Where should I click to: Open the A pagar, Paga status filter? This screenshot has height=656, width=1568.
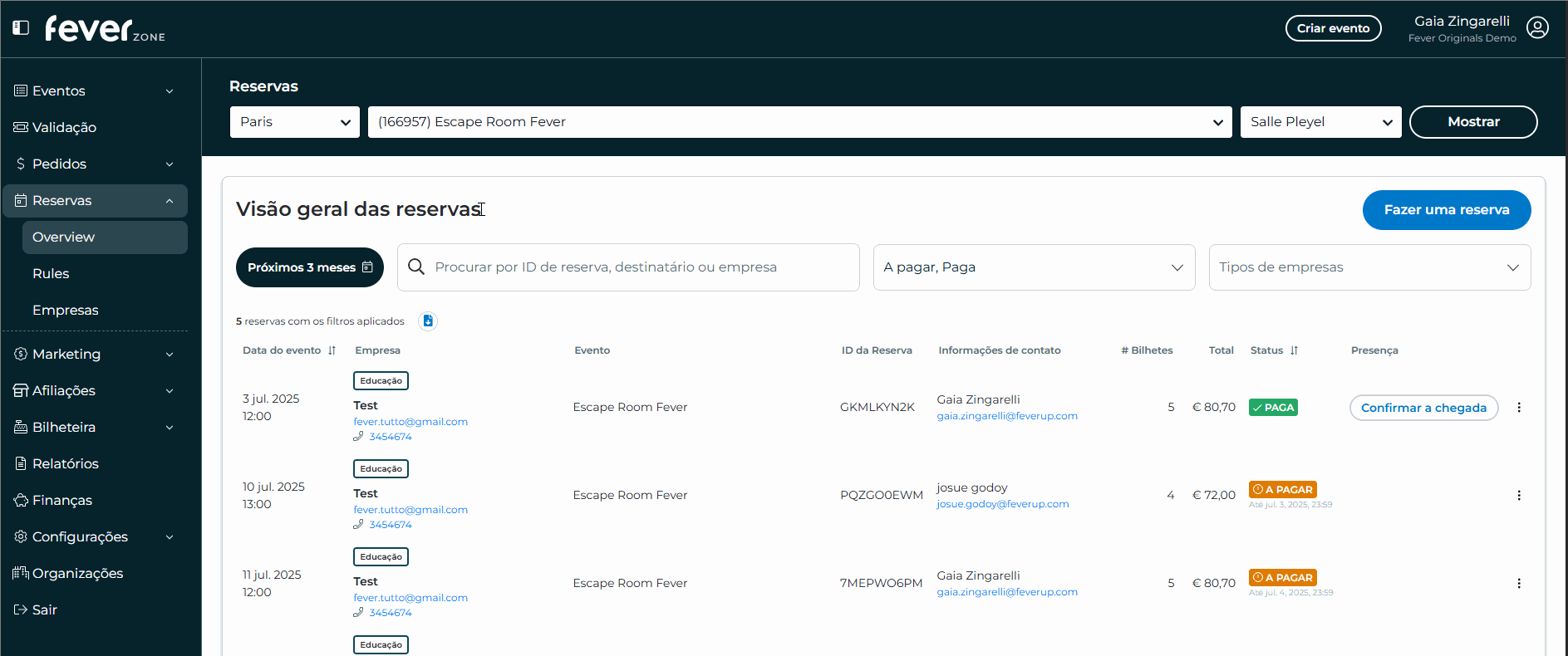tap(1035, 267)
